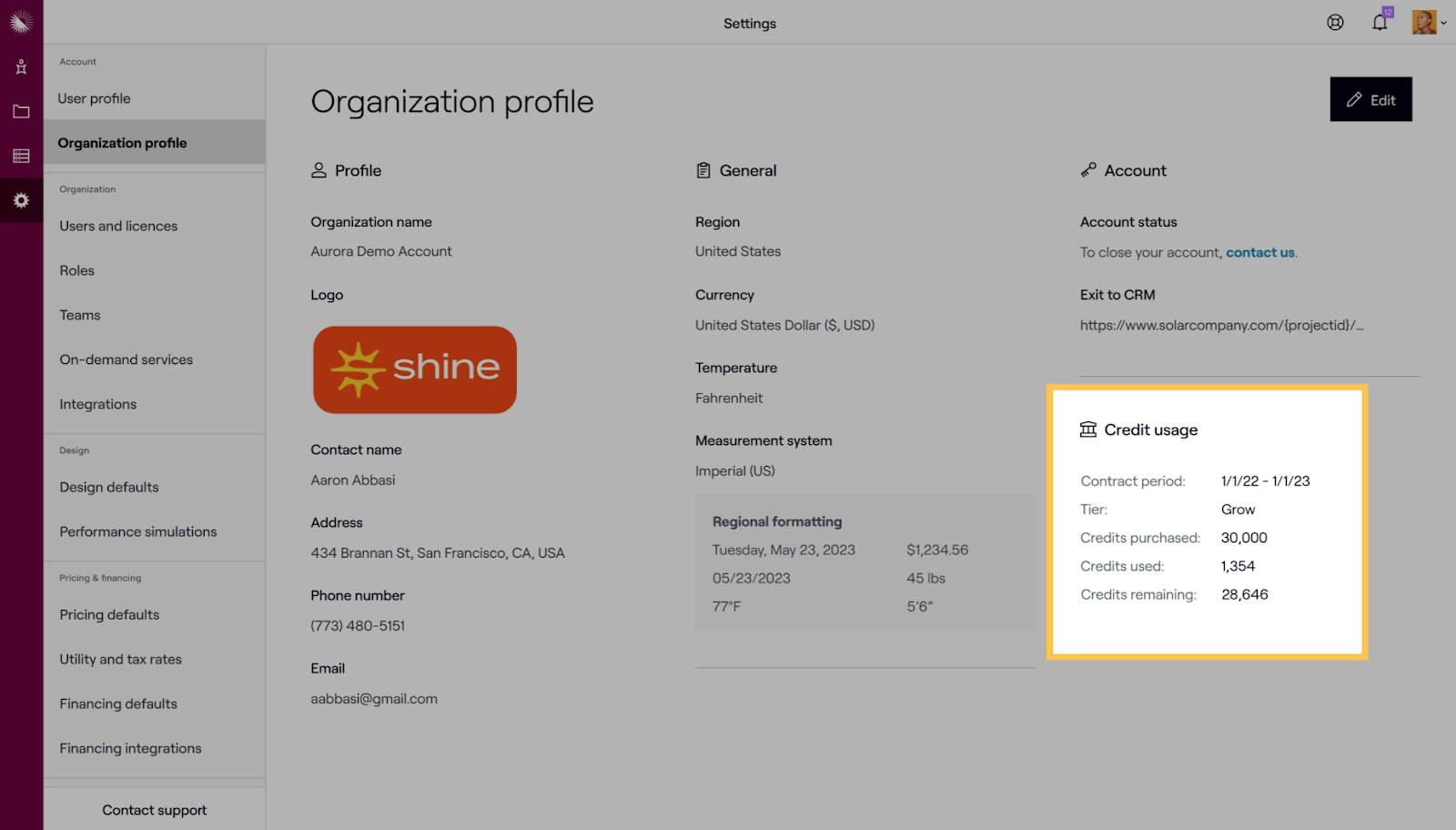Click the Edit button
This screenshot has height=830, width=1456.
[1370, 99]
